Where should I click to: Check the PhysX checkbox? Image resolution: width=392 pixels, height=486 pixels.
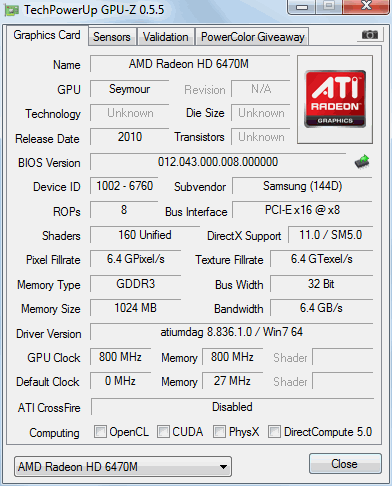(219, 431)
